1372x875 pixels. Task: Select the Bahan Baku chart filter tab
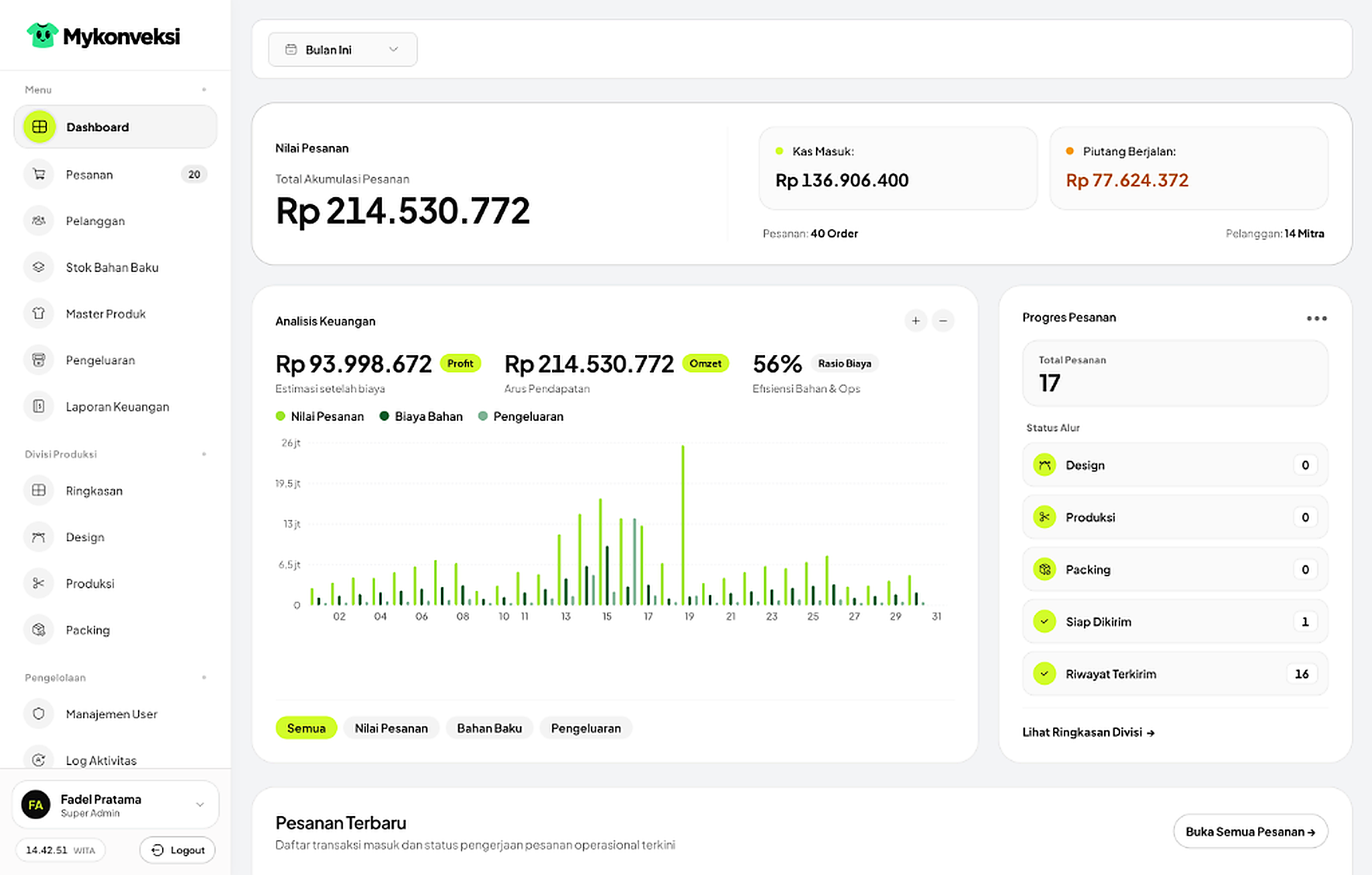[x=489, y=728]
